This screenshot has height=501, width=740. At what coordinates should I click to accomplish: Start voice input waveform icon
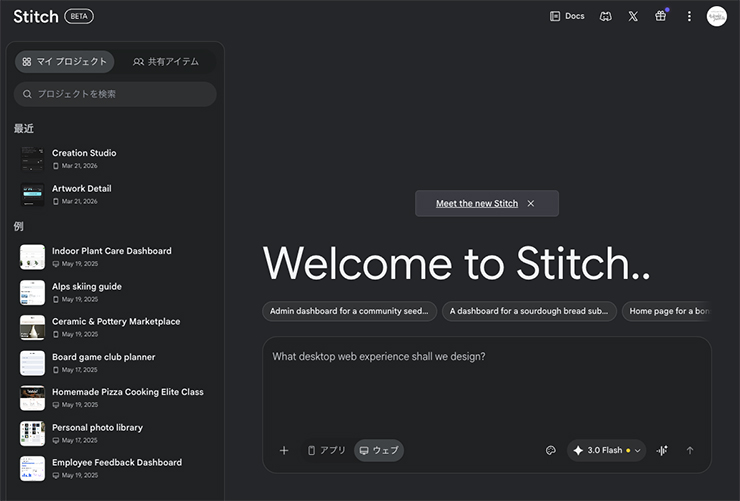662,451
